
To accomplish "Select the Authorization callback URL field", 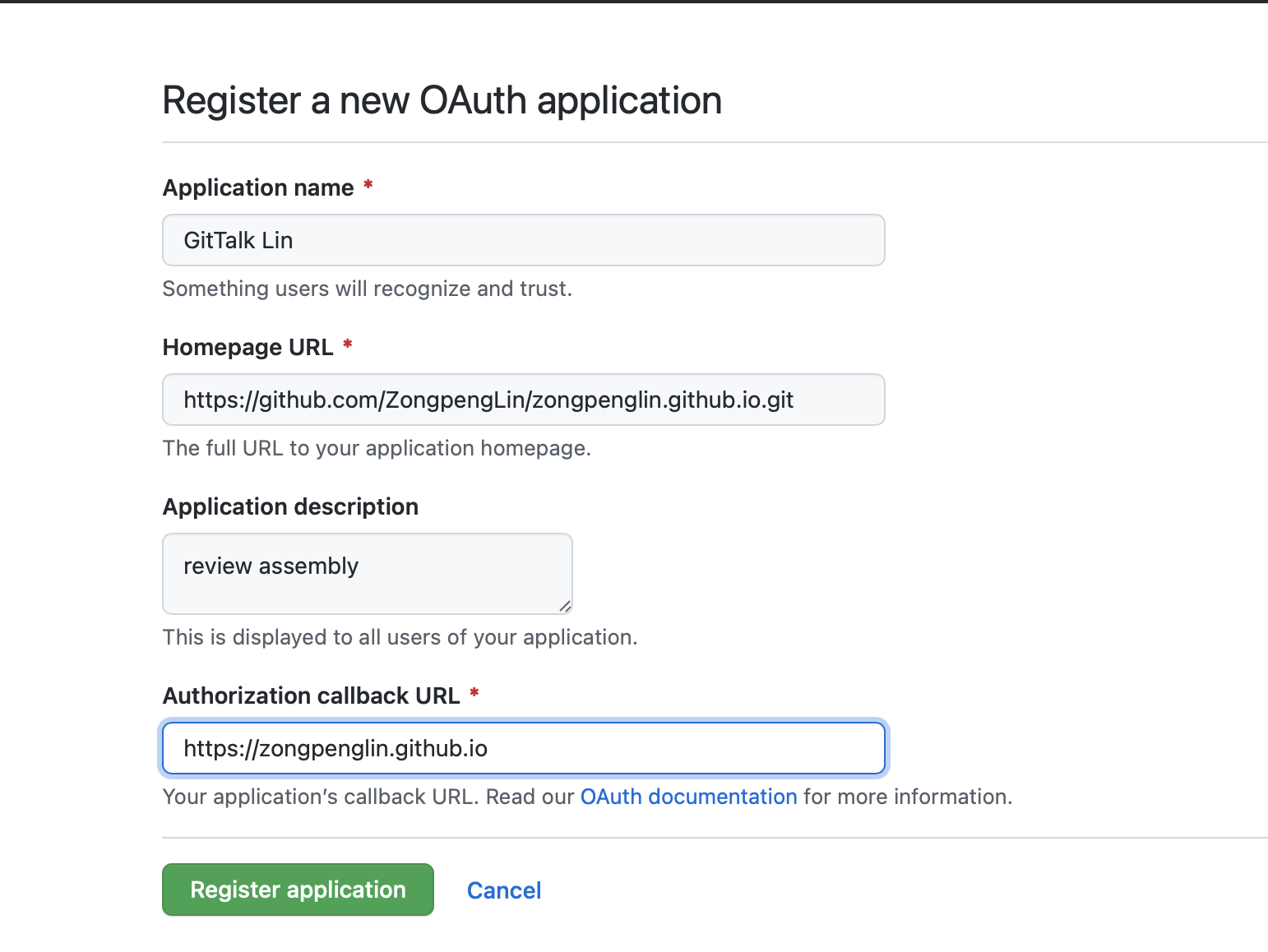I will point(523,748).
